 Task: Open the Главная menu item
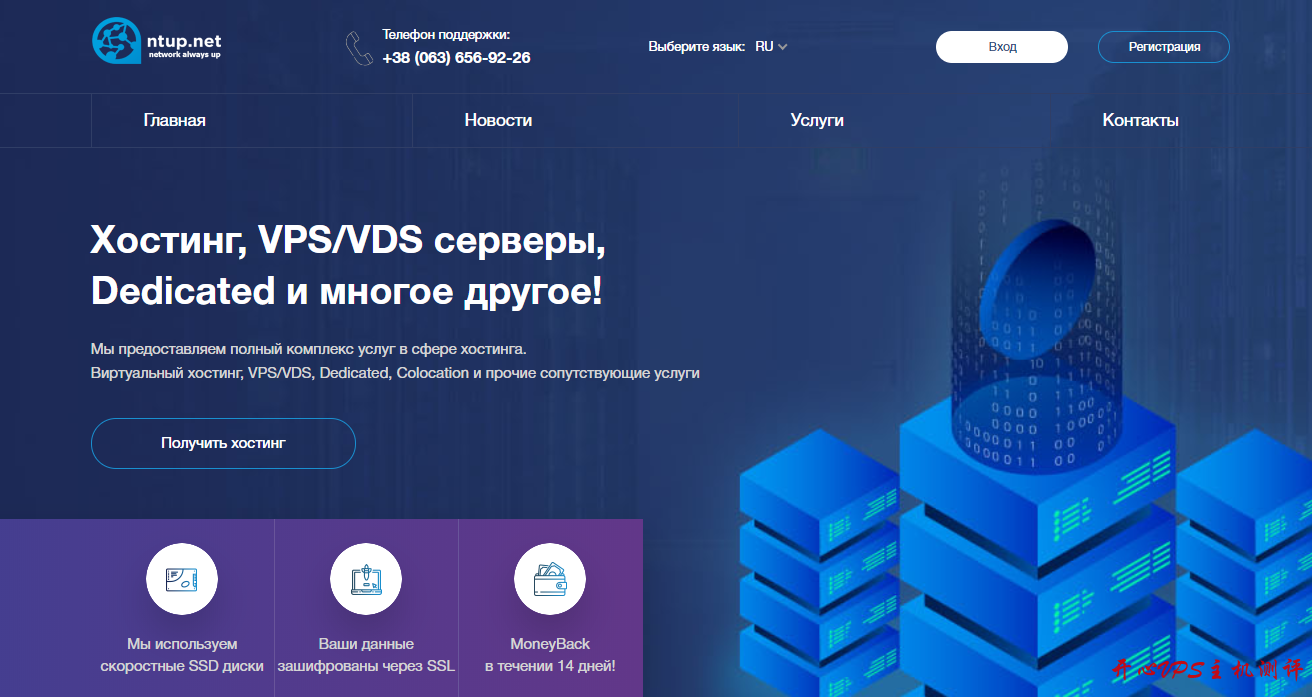pos(174,120)
